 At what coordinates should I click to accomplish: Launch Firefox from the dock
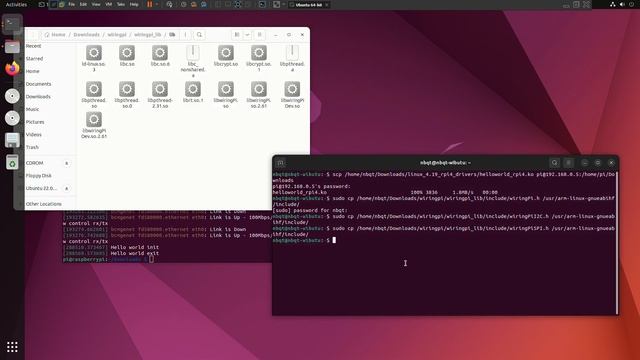12,69
